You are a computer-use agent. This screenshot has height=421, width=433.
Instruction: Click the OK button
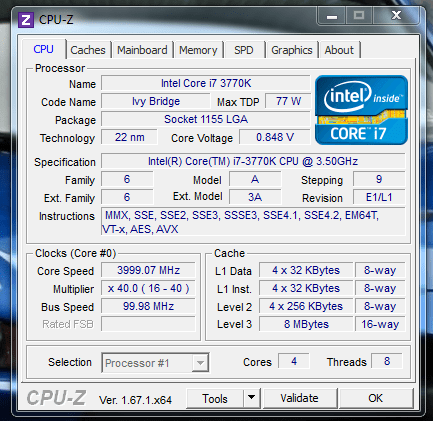coord(376,398)
